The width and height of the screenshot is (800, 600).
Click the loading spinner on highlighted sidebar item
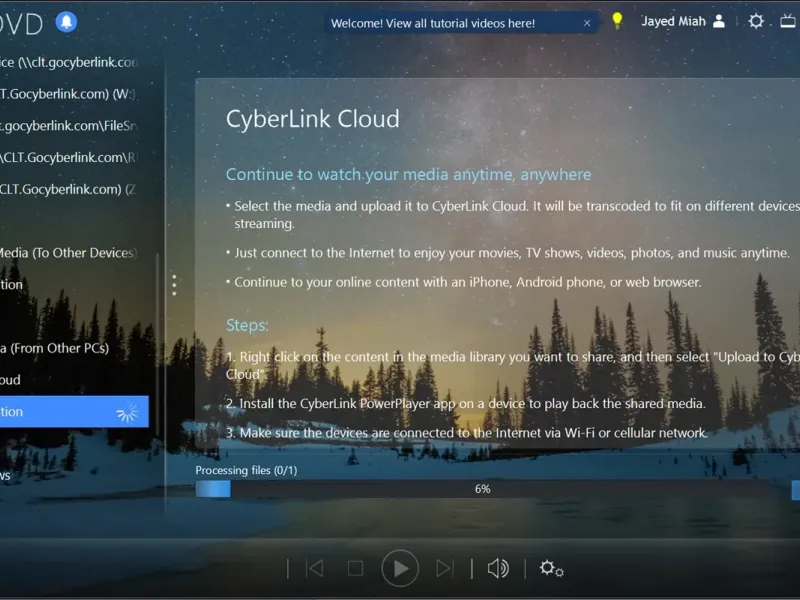pos(127,412)
